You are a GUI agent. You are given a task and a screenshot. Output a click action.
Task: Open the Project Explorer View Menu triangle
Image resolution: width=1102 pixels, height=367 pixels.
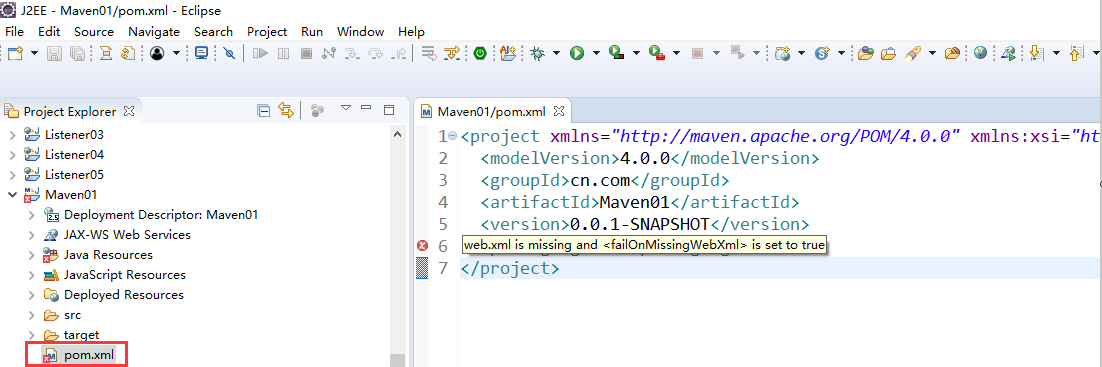[x=345, y=108]
